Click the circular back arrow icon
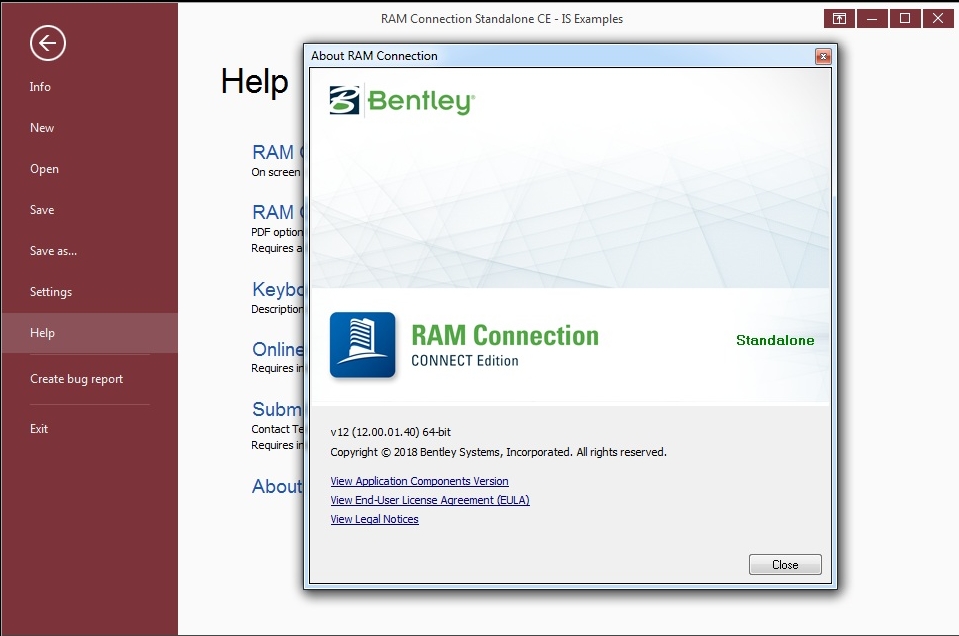The width and height of the screenshot is (959, 636). pyautogui.click(x=48, y=43)
